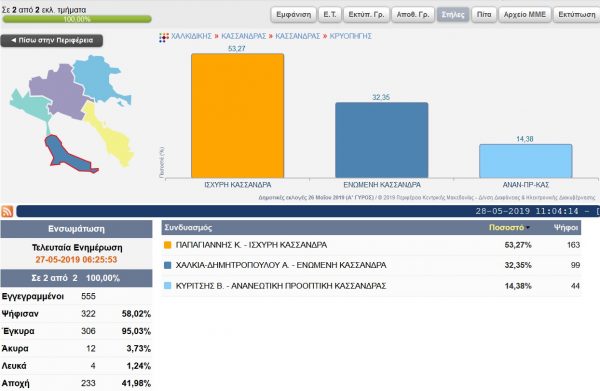Click the colored dots icon beside ΧΑΛΚΙΔΙΚΗΣ
The image size is (600, 391).
click(164, 37)
